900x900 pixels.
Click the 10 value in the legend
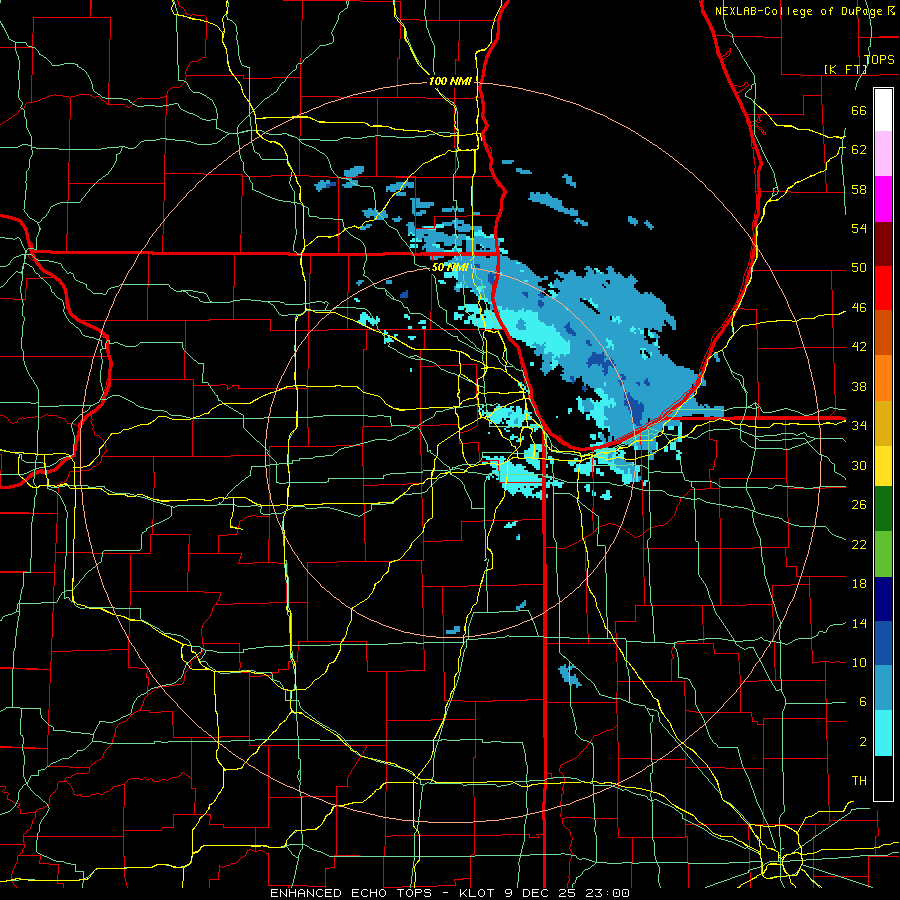(x=859, y=662)
